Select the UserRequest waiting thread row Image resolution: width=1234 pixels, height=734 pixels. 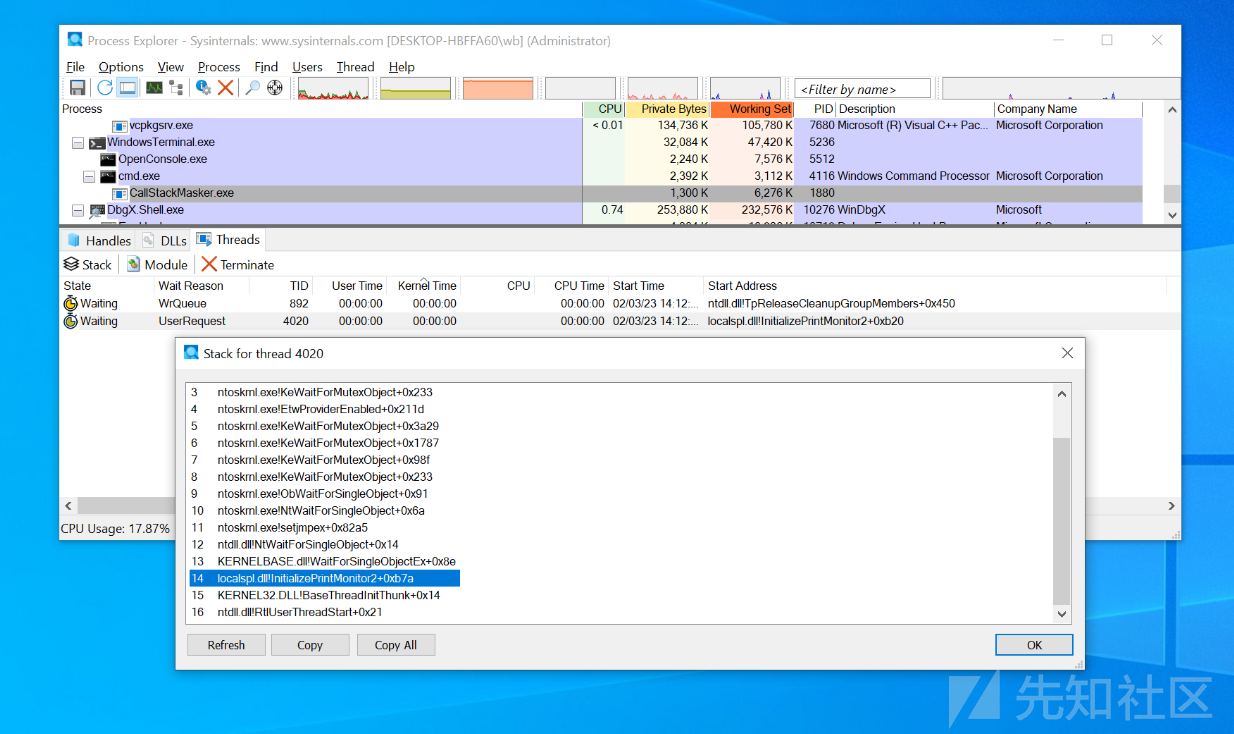coord(613,321)
